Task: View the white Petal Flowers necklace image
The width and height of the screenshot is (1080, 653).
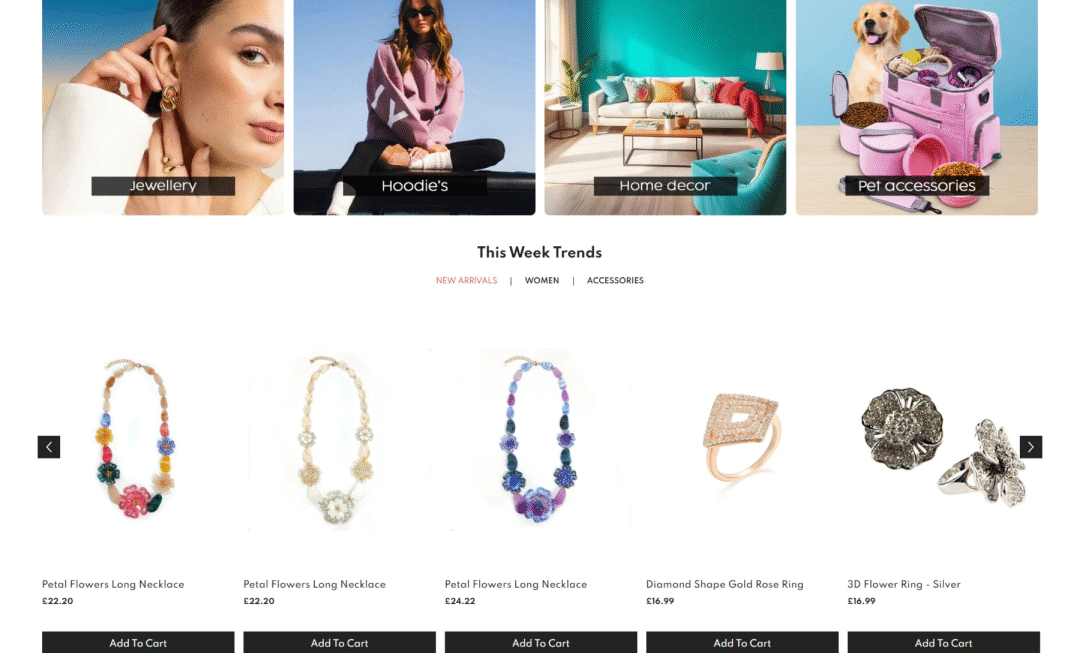Action: pyautogui.click(x=339, y=439)
